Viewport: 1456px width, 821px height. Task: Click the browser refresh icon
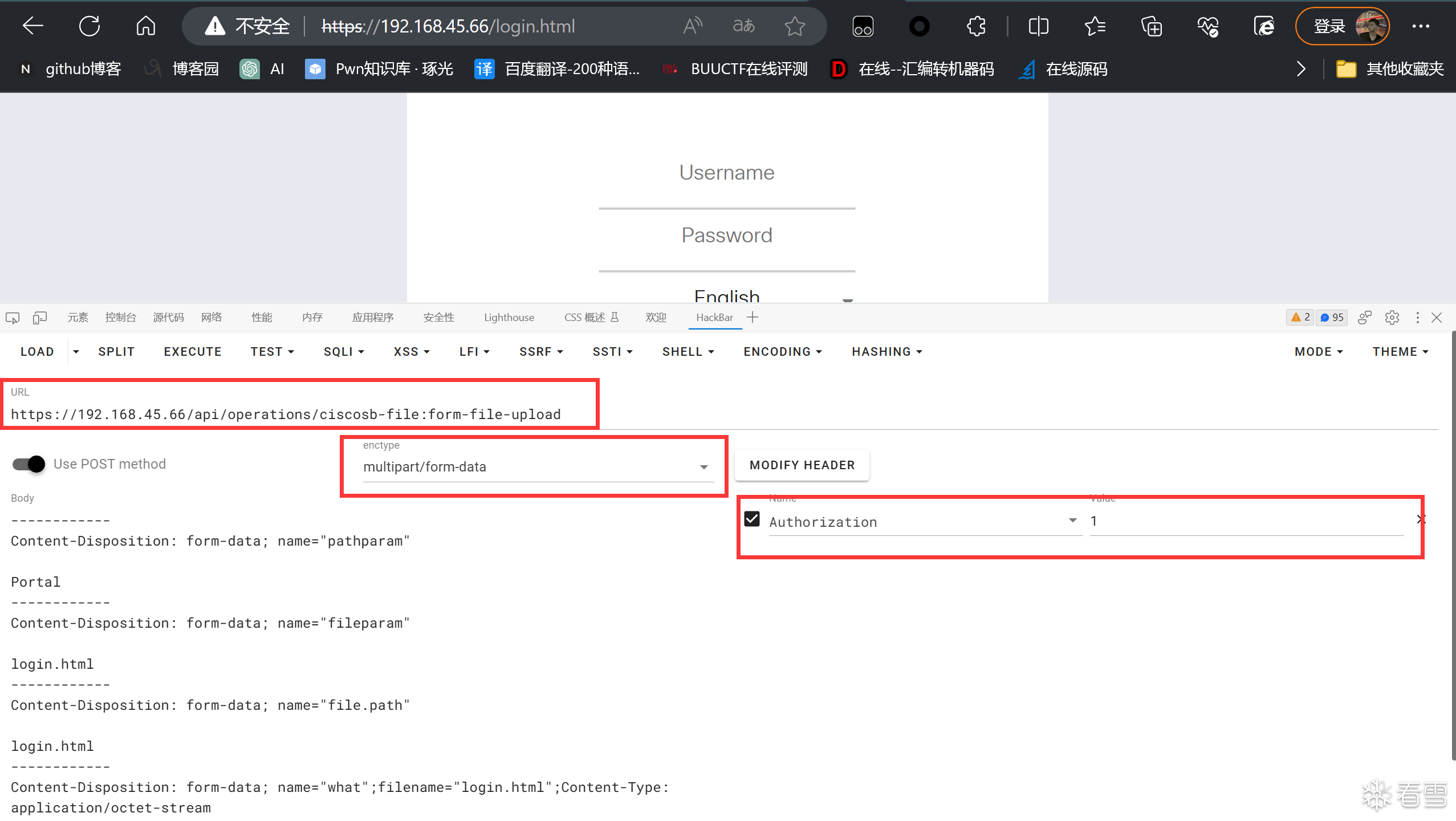[x=90, y=26]
